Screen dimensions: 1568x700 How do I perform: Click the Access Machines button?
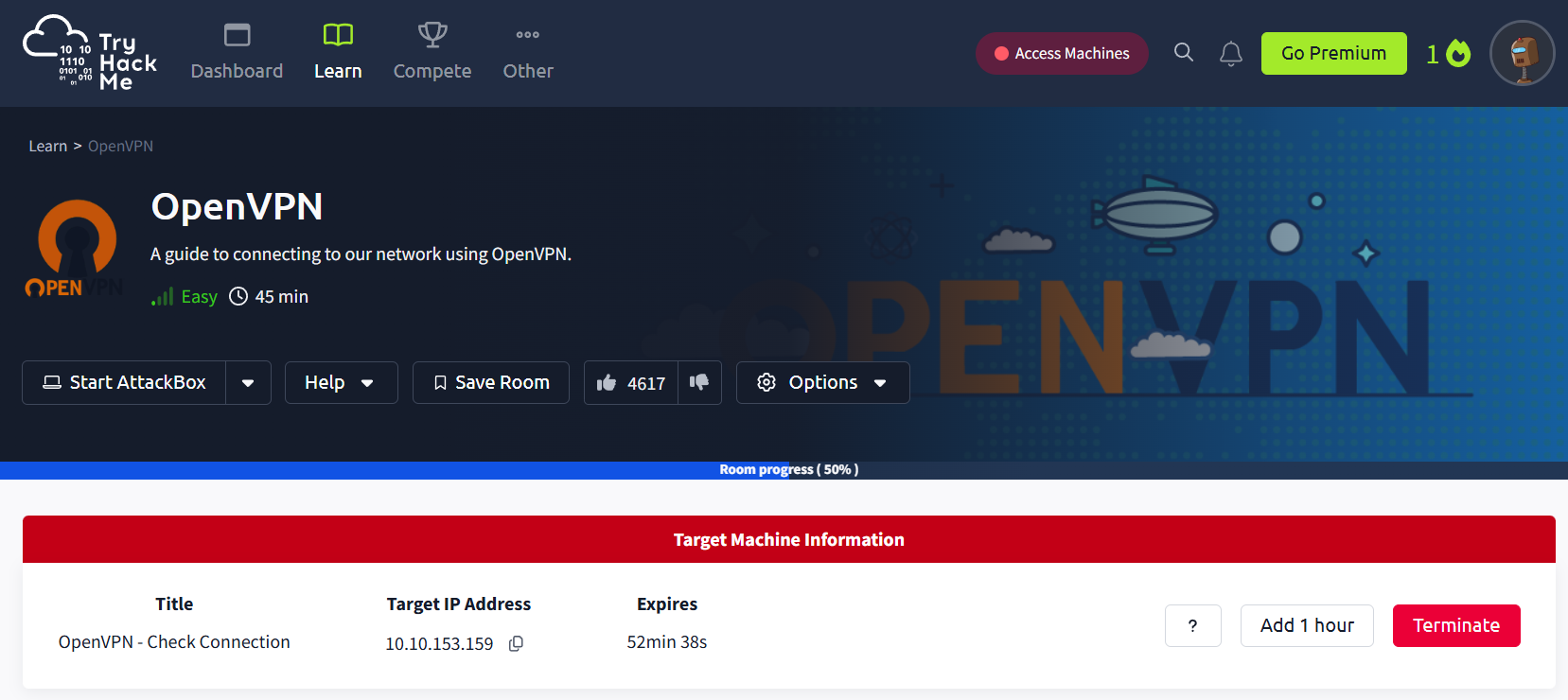[1062, 54]
